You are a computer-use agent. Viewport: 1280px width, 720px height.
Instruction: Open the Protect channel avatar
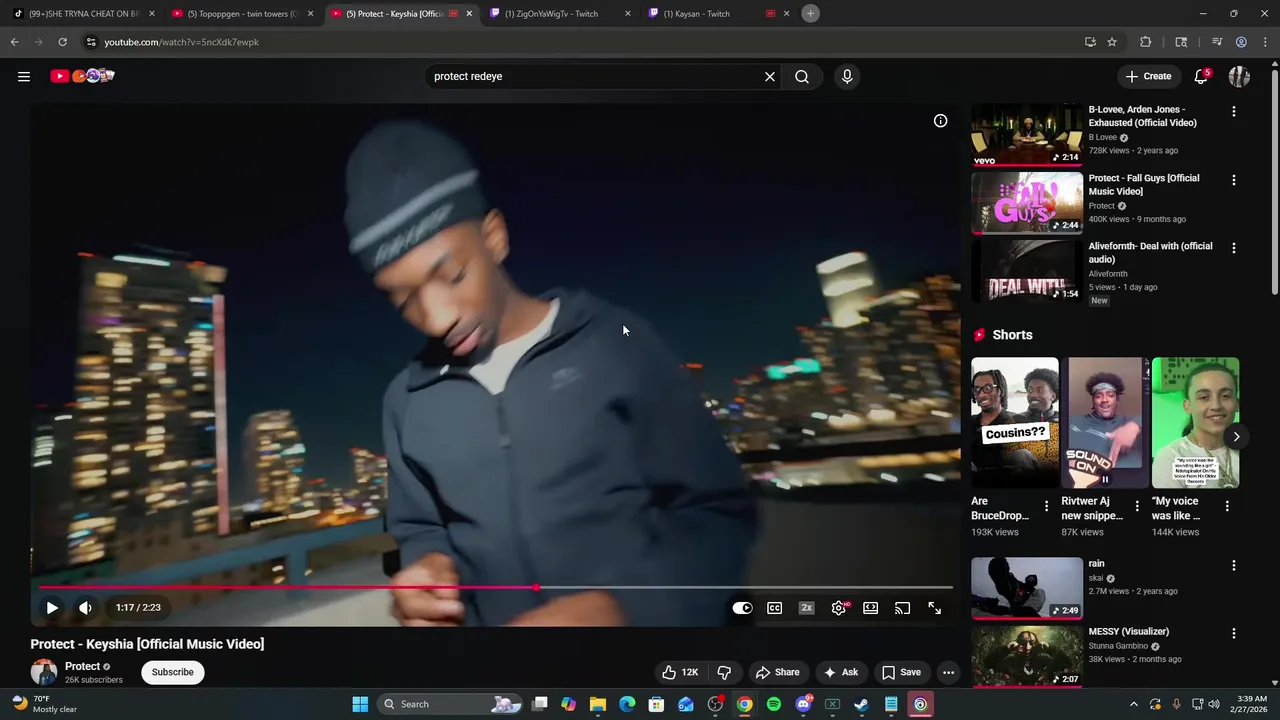pyautogui.click(x=43, y=672)
